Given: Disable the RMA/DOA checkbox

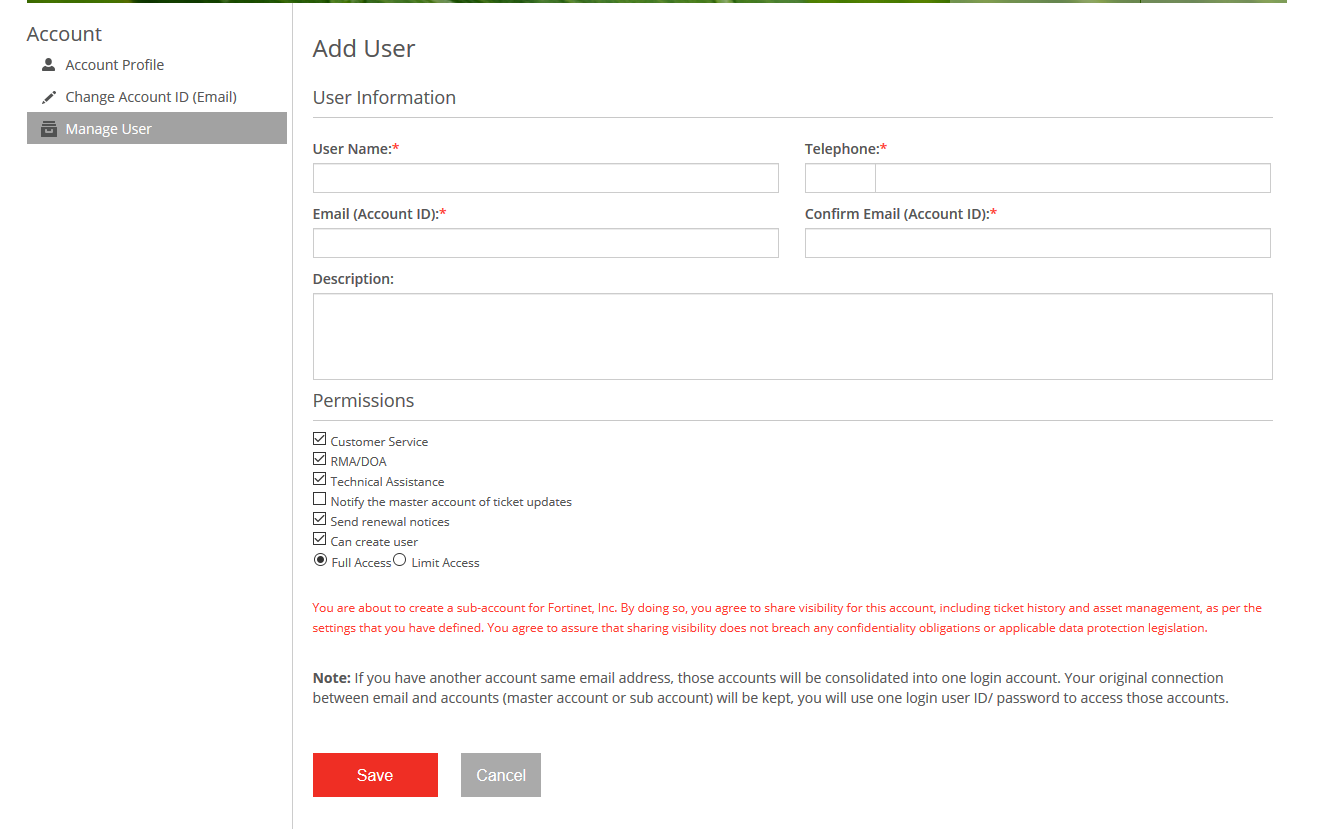Looking at the screenshot, I should coord(320,458).
